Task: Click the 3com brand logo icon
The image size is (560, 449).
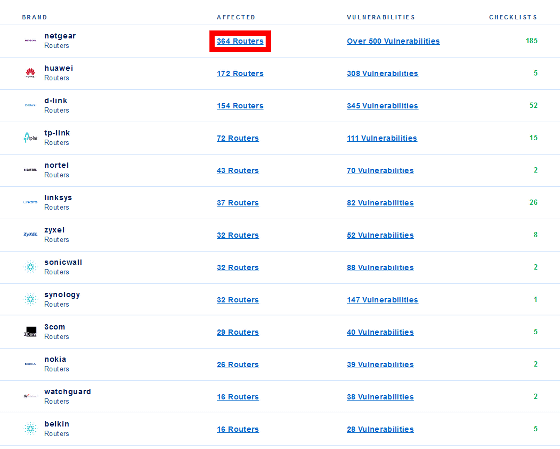Action: click(x=30, y=331)
